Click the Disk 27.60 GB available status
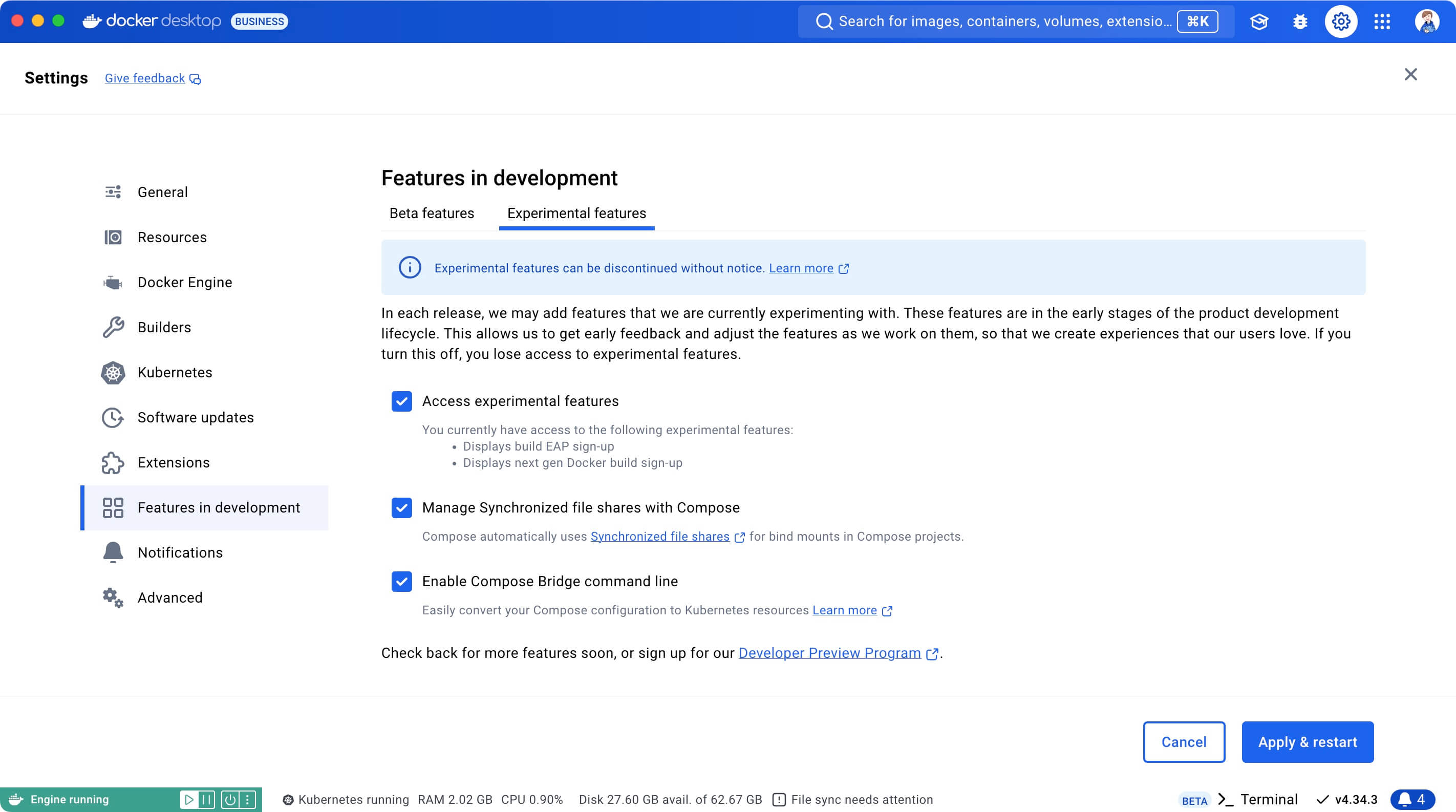1456x812 pixels. [x=670, y=800]
